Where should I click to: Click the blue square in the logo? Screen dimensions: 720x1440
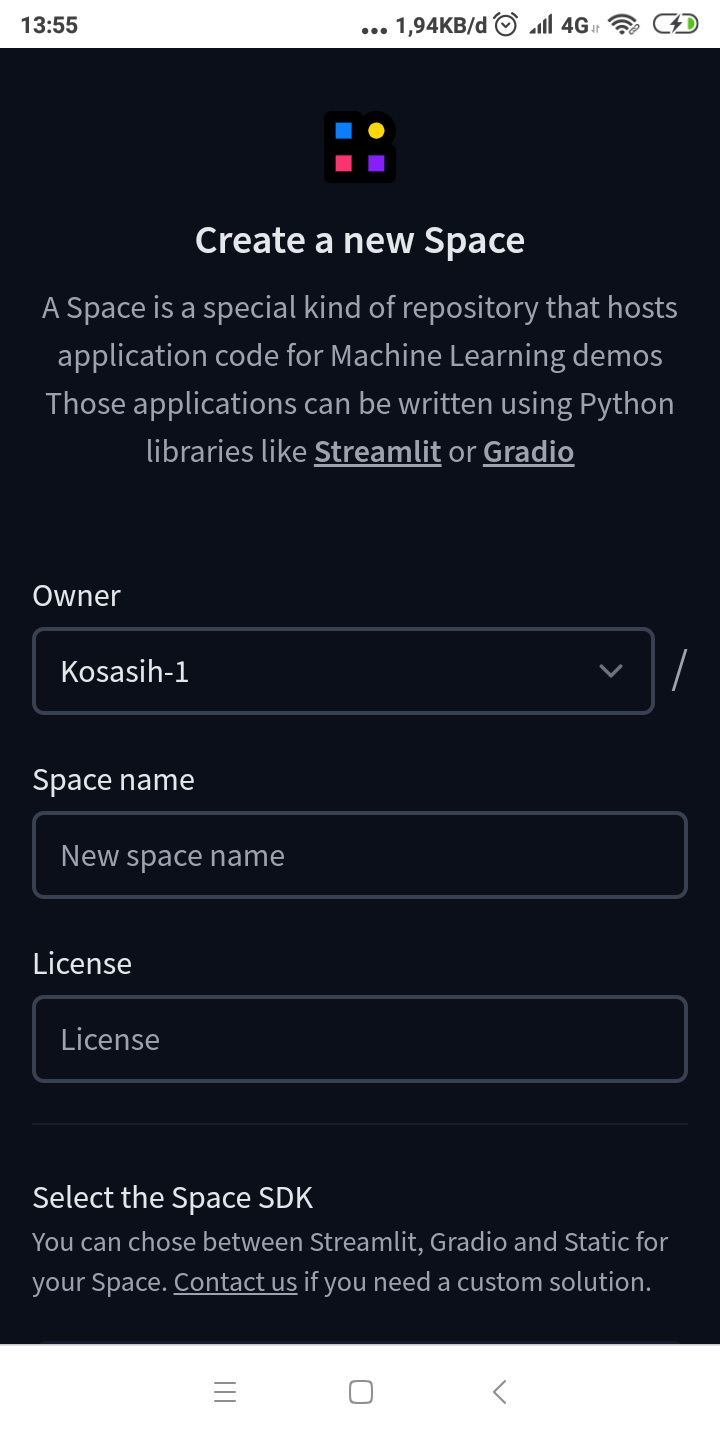pos(343,130)
